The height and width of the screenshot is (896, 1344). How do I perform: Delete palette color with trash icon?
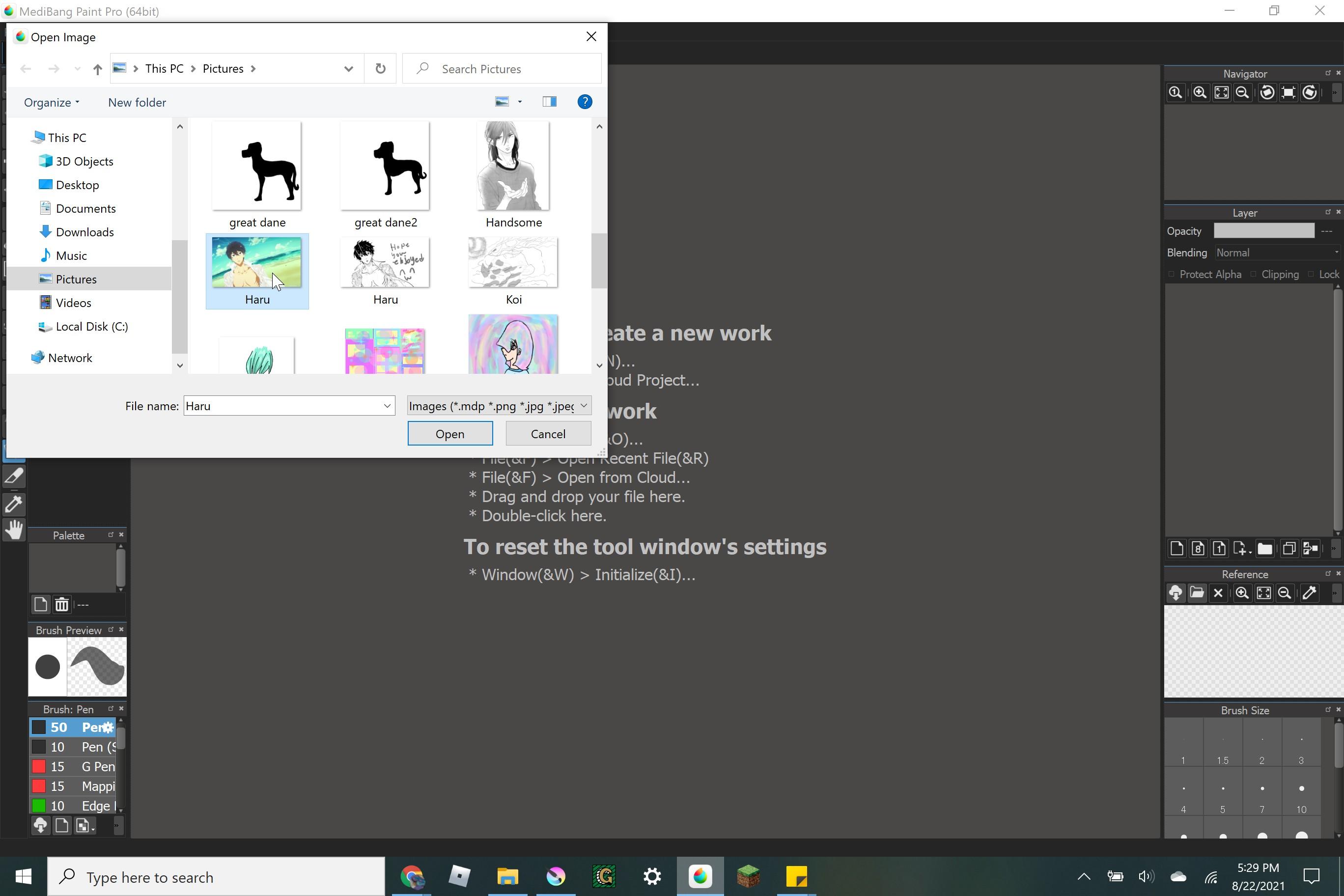click(62, 604)
